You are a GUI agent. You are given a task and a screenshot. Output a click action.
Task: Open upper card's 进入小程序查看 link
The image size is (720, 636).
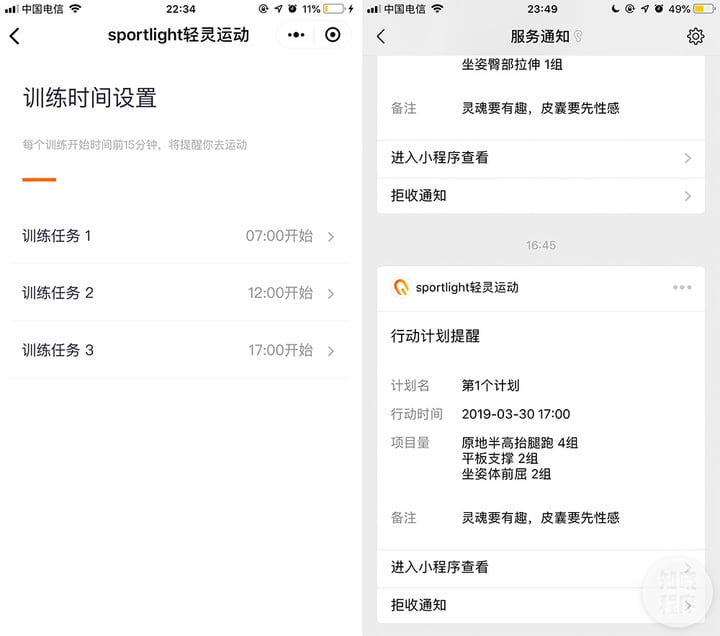[x=540, y=158]
